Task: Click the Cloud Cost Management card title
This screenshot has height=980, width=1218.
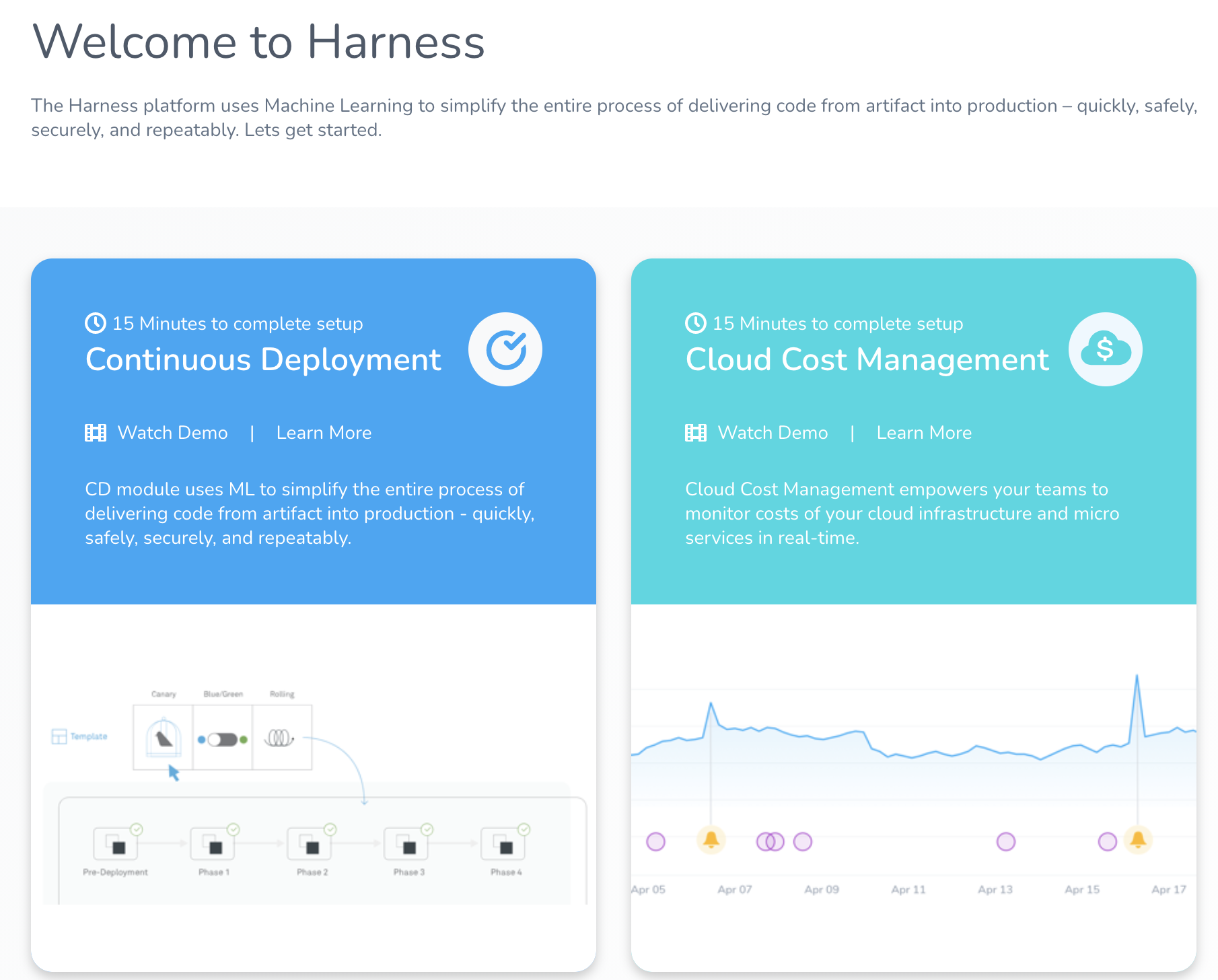Action: click(867, 359)
